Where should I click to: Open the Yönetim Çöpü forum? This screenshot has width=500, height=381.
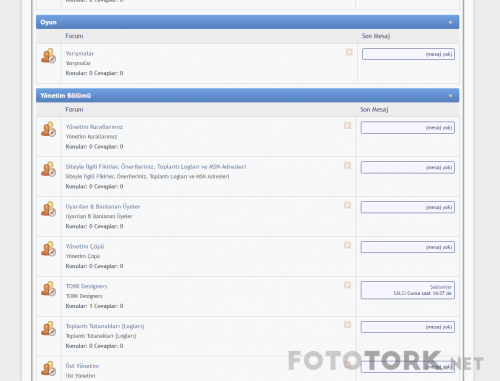click(85, 246)
